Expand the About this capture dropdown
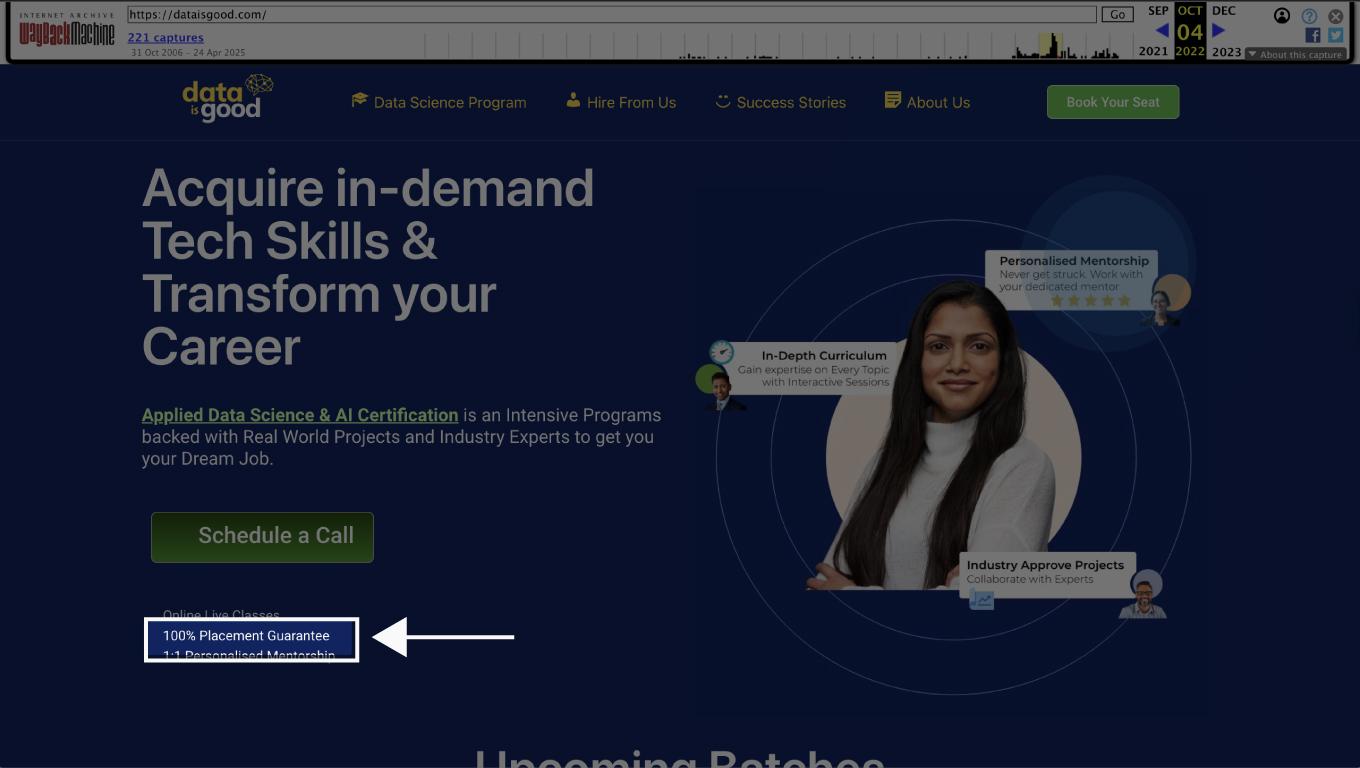1360x768 pixels. pos(1295,54)
